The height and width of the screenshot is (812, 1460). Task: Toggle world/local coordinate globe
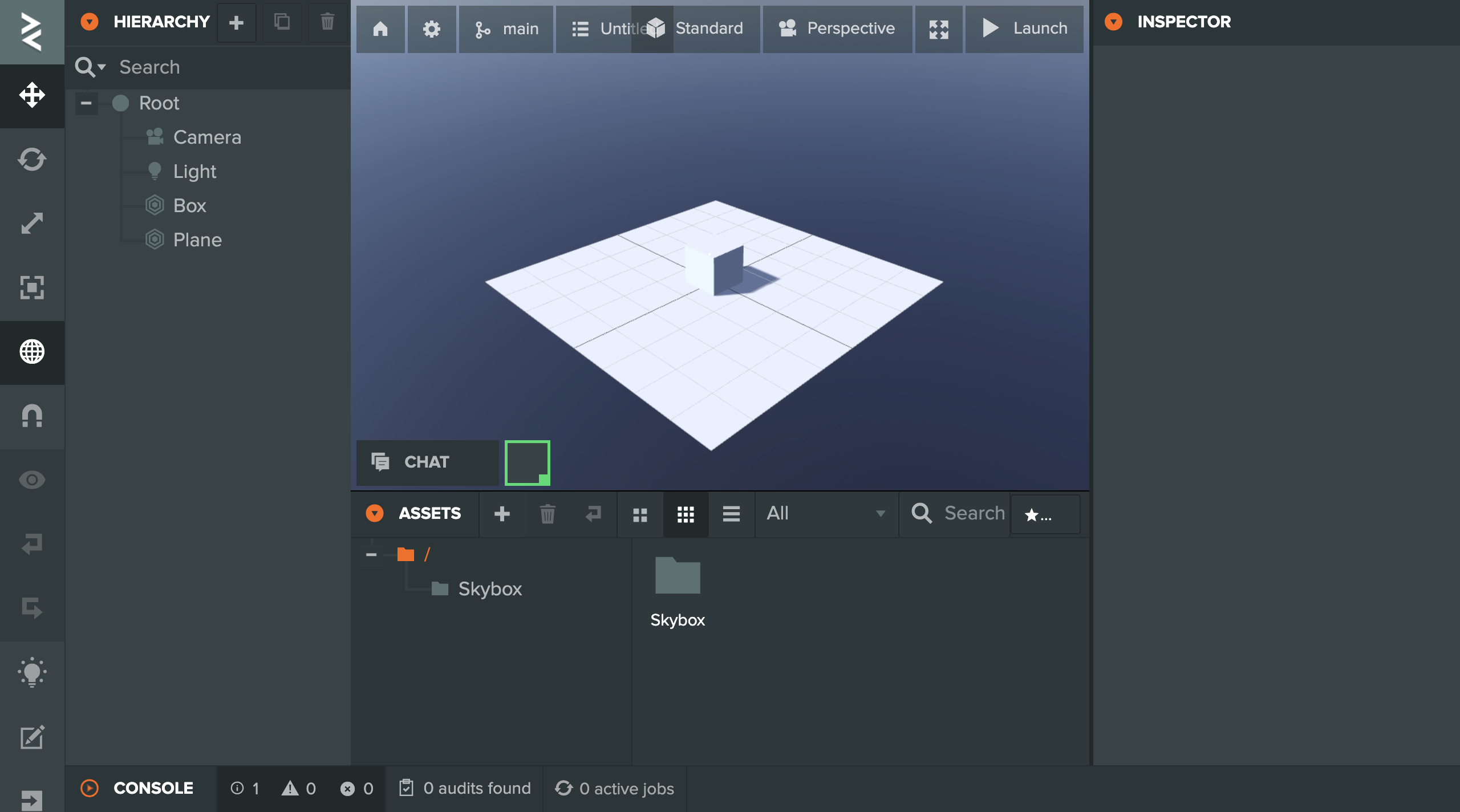(32, 352)
